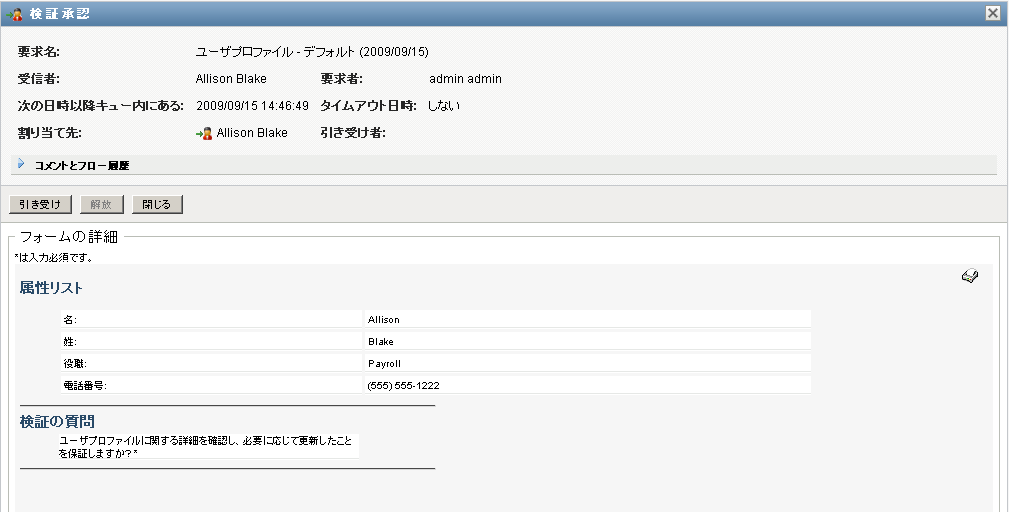Click the 解放 release button
This screenshot has height=512, width=1009.
tap(101, 205)
